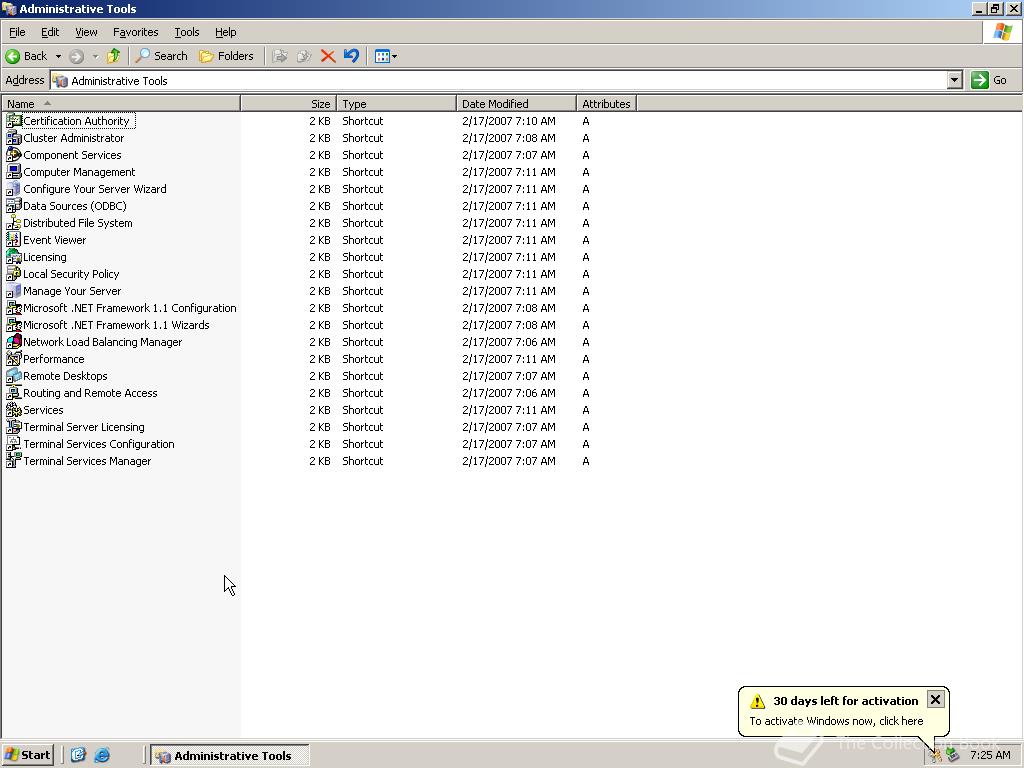Click the Performance icon
This screenshot has width=1024, height=768.
[x=13, y=359]
